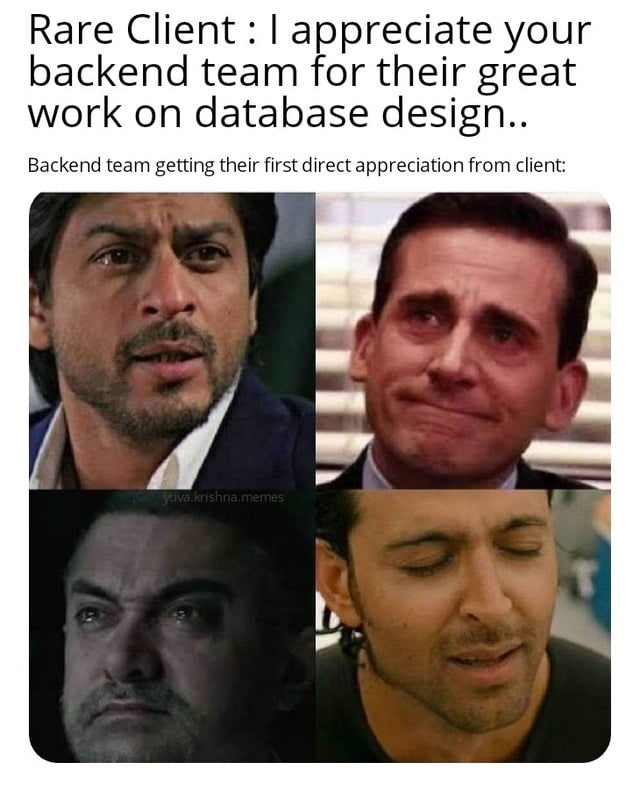Click the top-left crying man photo
Screen dimensions: 640x791
[x=172, y=341]
